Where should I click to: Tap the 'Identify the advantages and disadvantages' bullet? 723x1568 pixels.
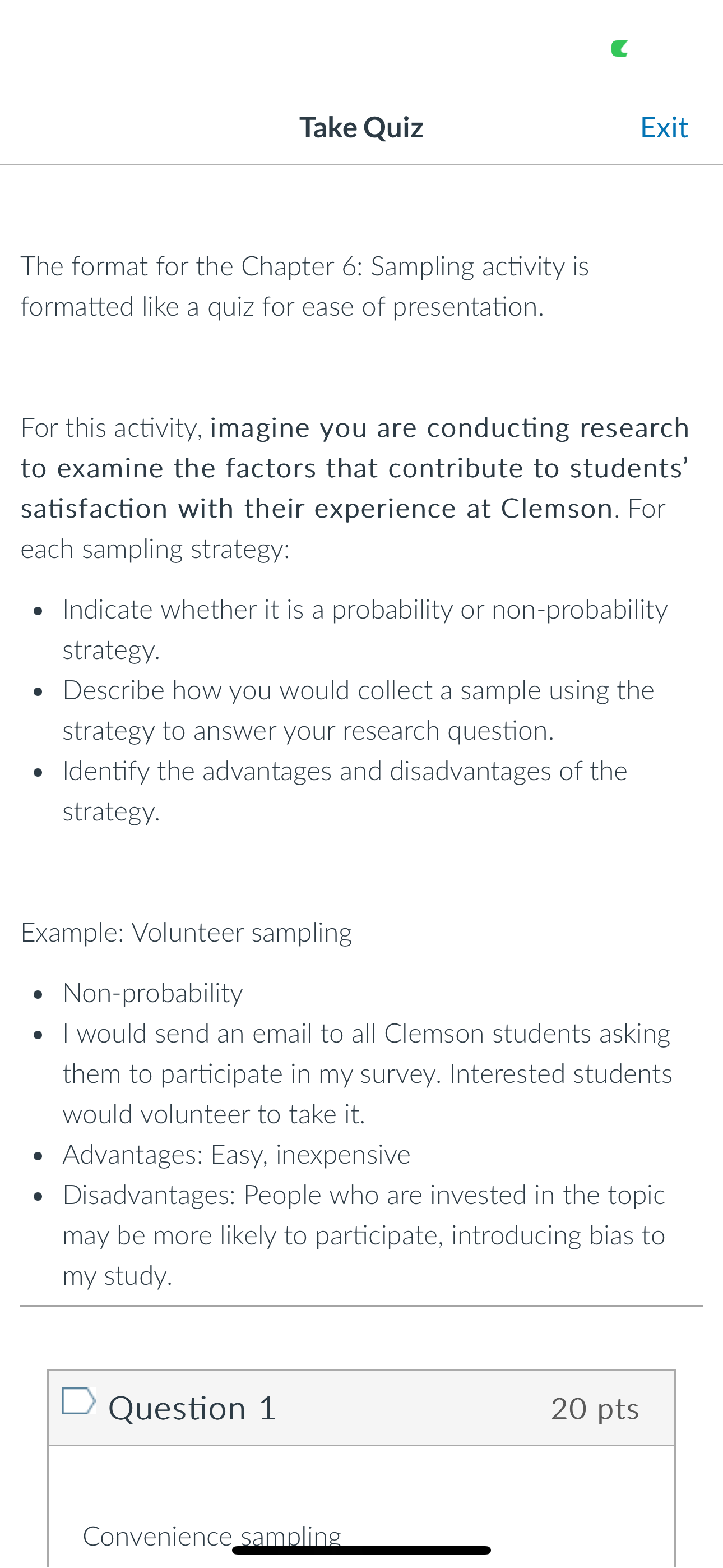point(345,791)
